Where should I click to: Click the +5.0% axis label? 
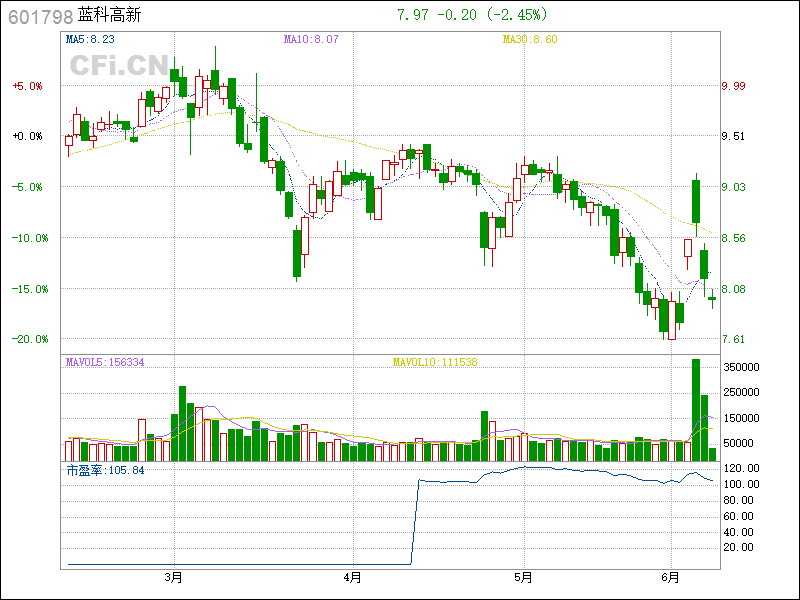pos(28,86)
